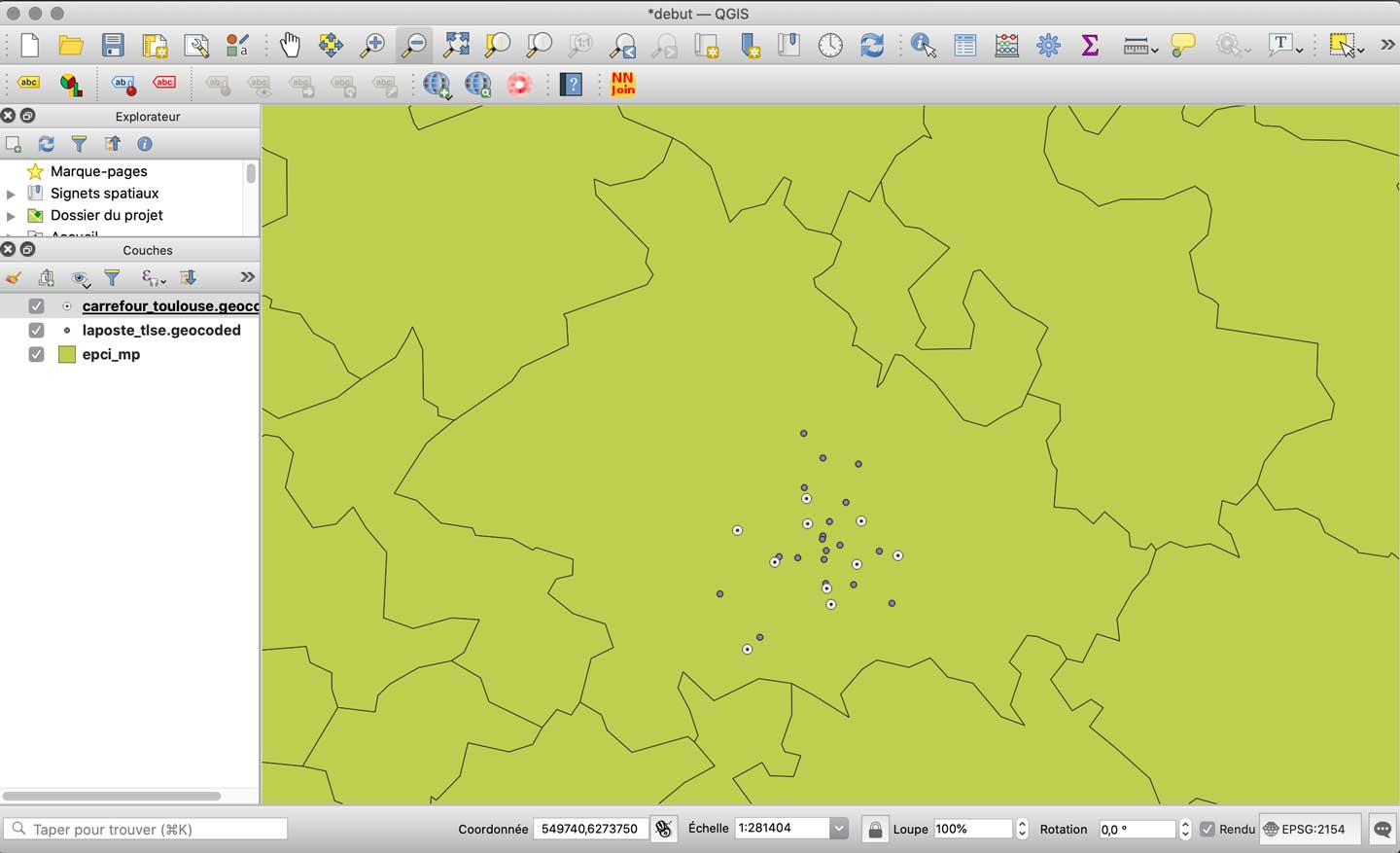The height and width of the screenshot is (853, 1400).
Task: Open the field calculator abacus icon
Action: [x=1006, y=45]
